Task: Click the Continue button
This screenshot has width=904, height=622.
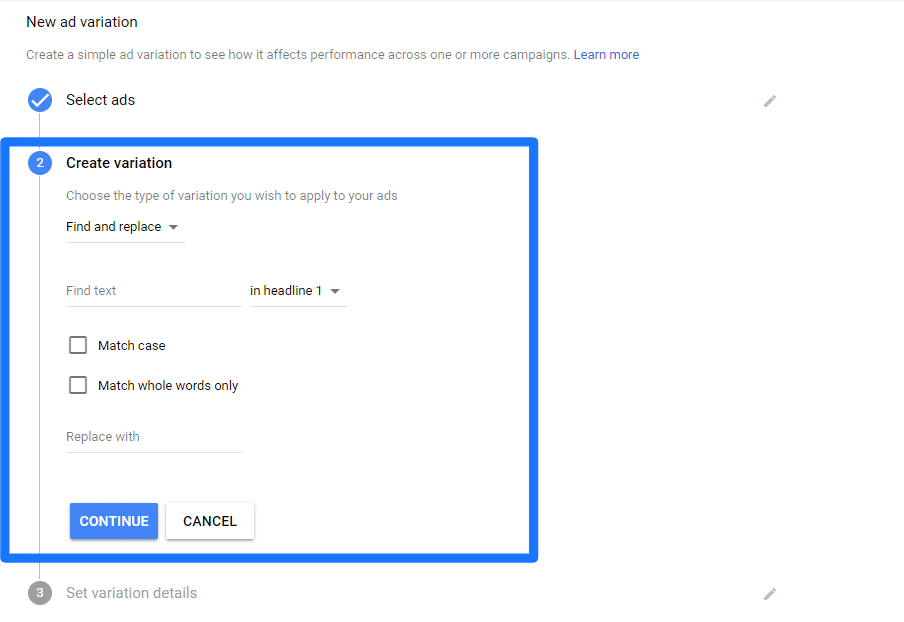Action: 114,521
